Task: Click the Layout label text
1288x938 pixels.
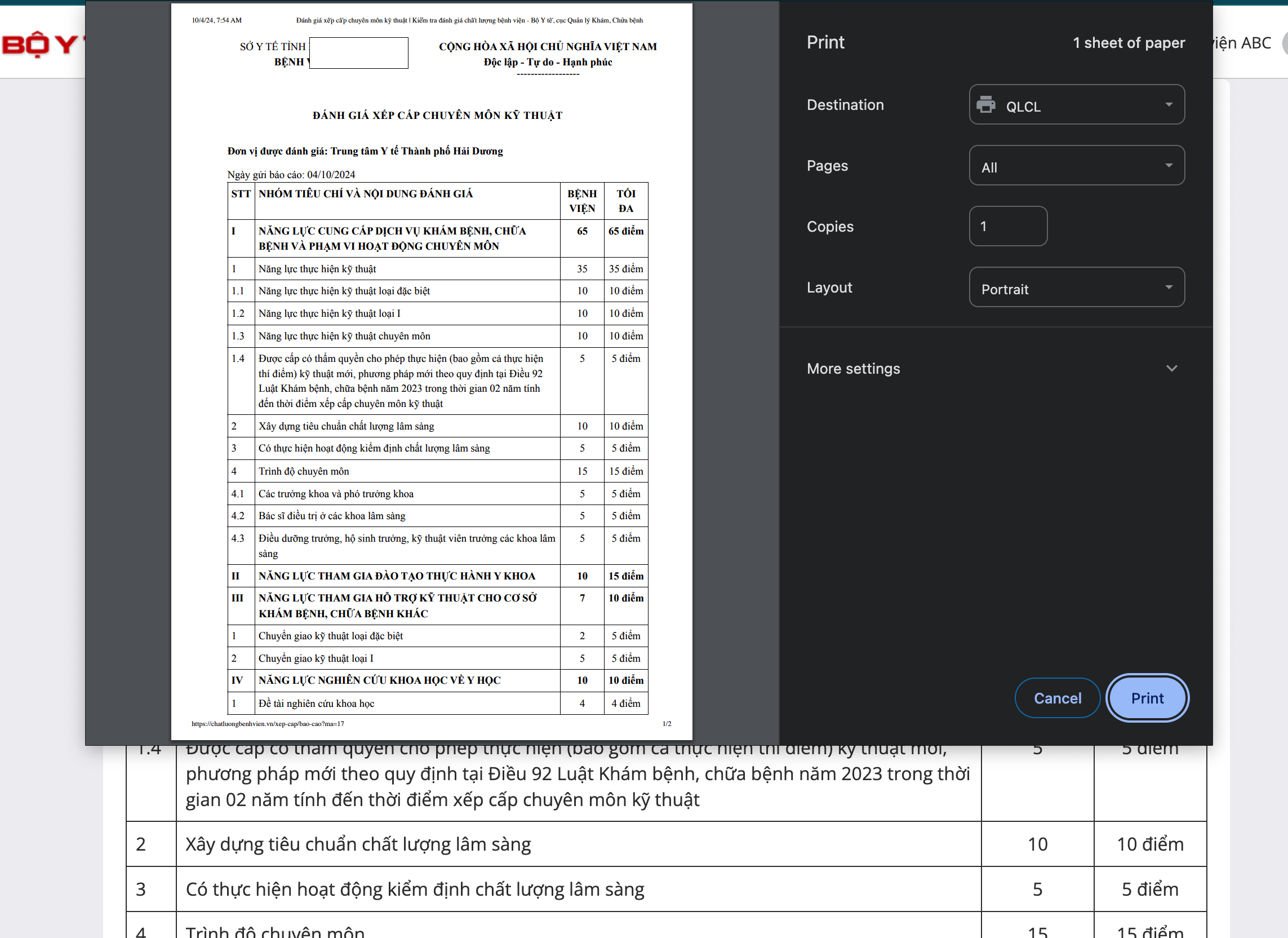Action: point(829,287)
